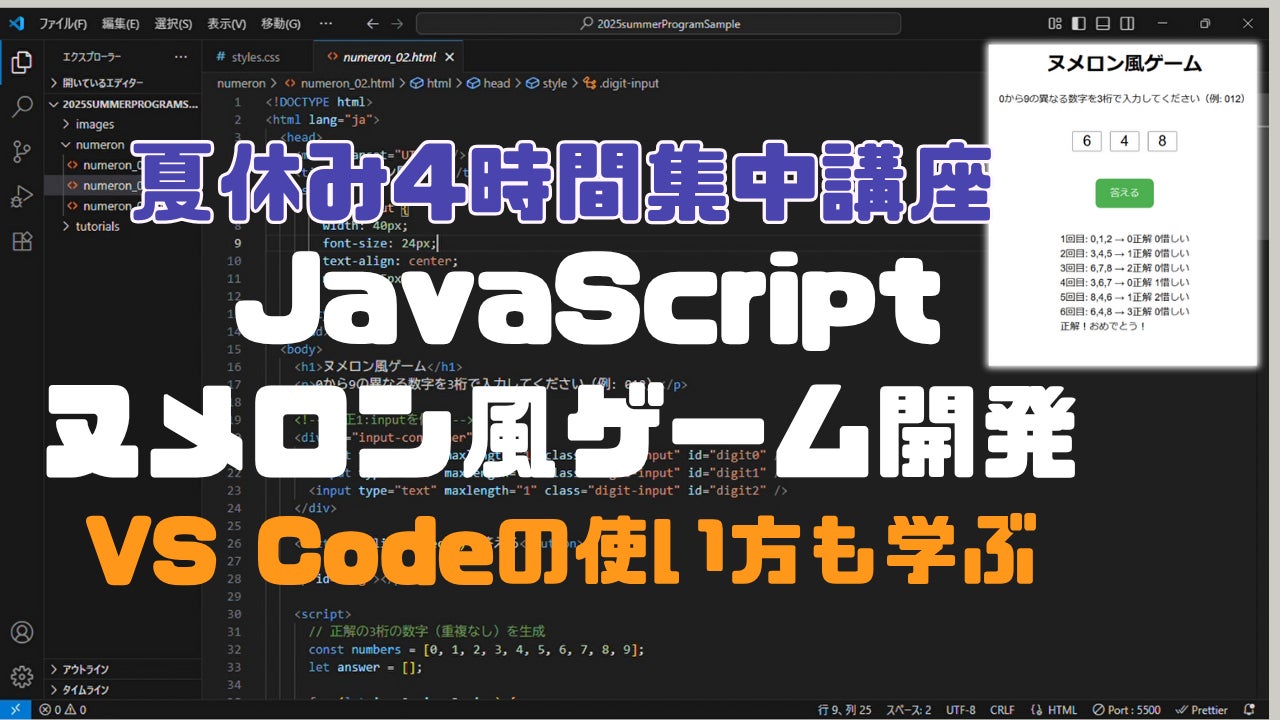Open the Explorer view in activity bar
Viewport: 1280px width, 720px height.
[21, 64]
